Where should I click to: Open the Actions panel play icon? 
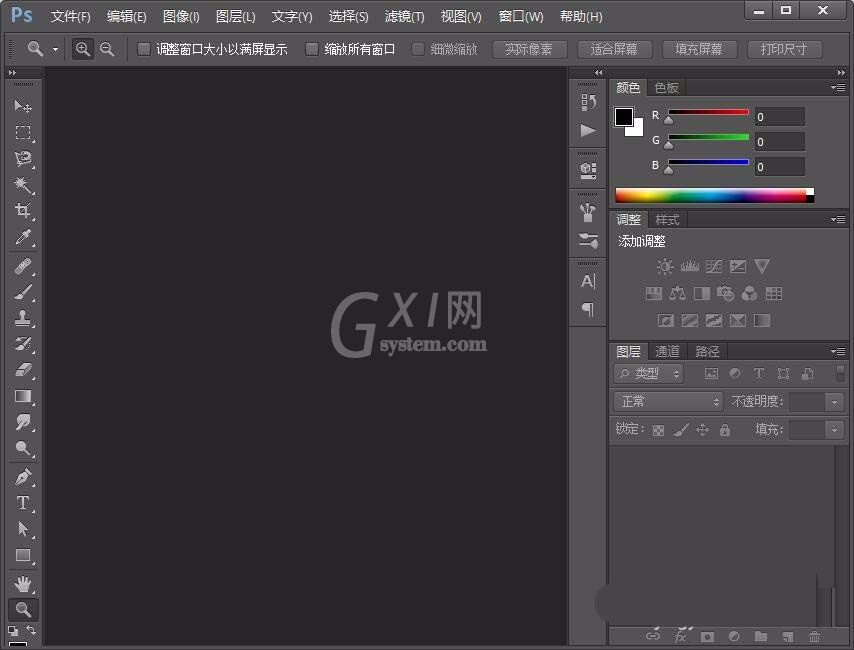point(588,130)
